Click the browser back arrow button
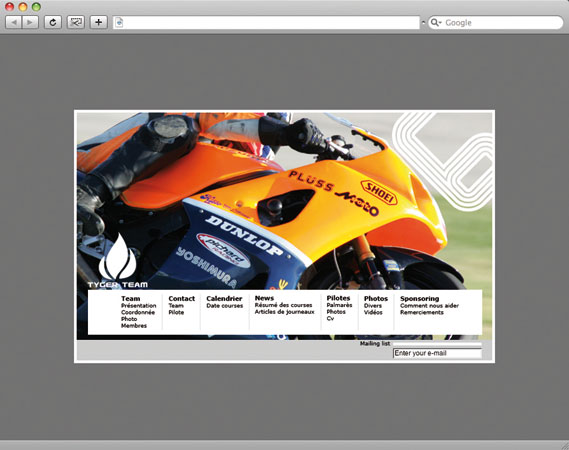 pyautogui.click(x=14, y=22)
